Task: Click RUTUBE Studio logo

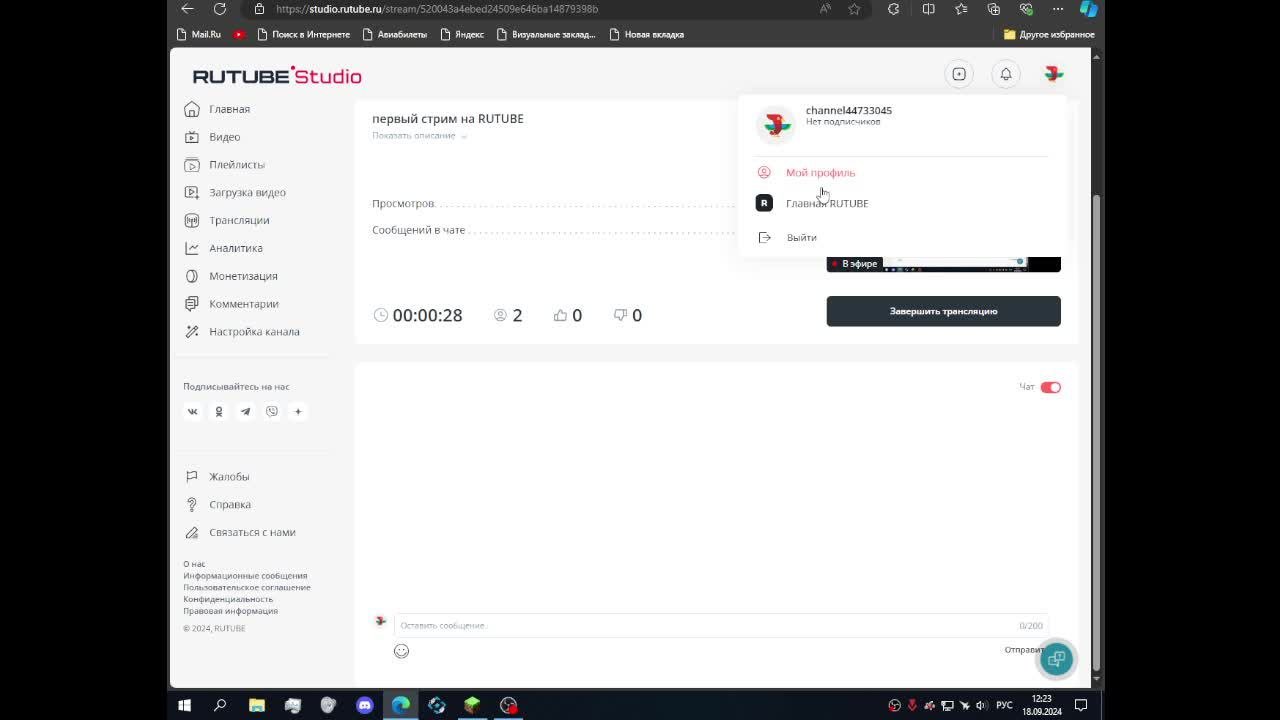Action: tap(277, 76)
